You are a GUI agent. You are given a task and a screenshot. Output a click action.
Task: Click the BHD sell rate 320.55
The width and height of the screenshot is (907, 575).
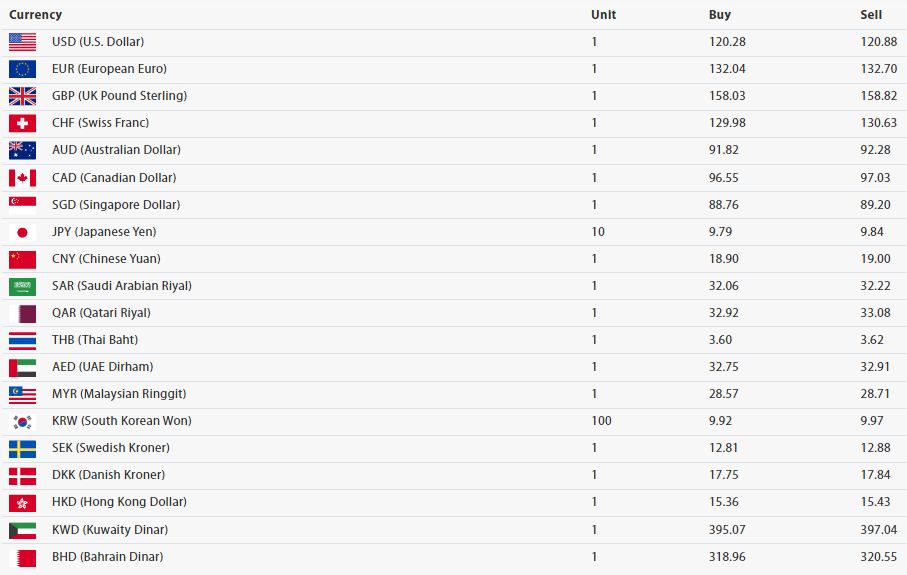click(x=879, y=556)
